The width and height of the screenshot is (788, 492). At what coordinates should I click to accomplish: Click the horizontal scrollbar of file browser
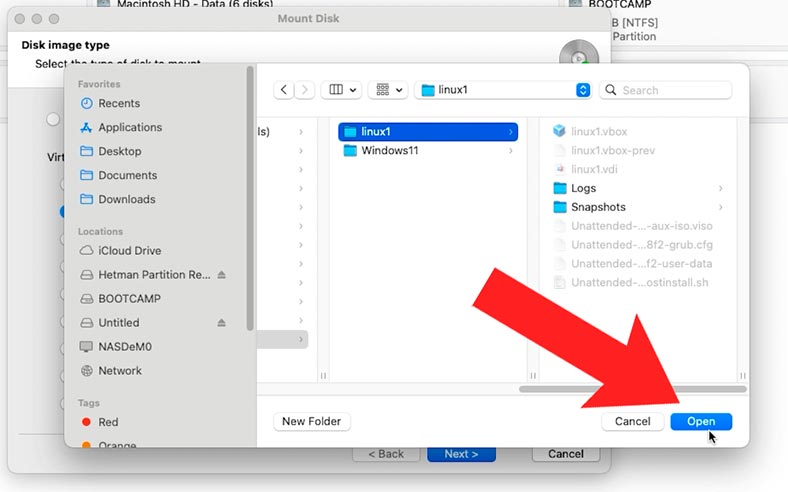[x=633, y=389]
